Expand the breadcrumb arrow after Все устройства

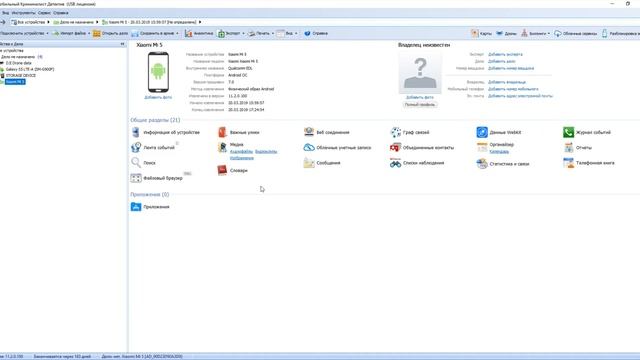point(49,22)
